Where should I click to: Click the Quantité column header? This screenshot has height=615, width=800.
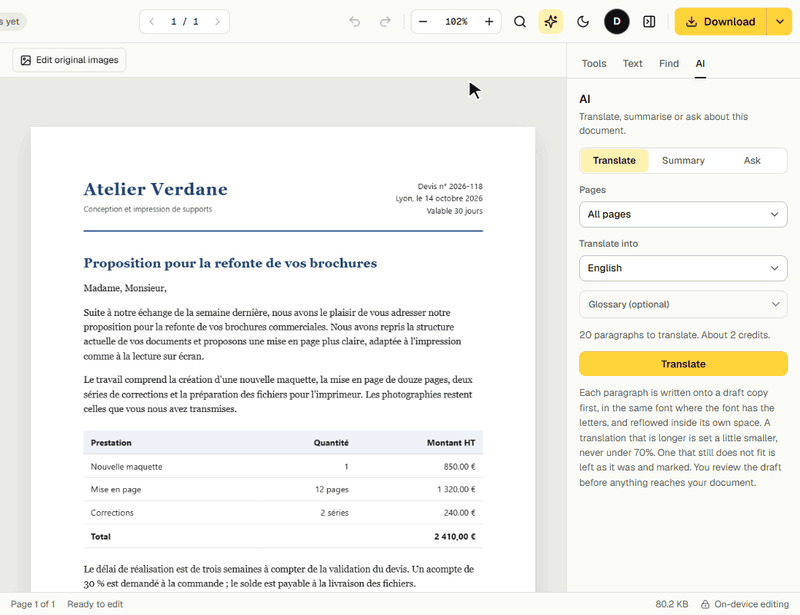pos(331,442)
